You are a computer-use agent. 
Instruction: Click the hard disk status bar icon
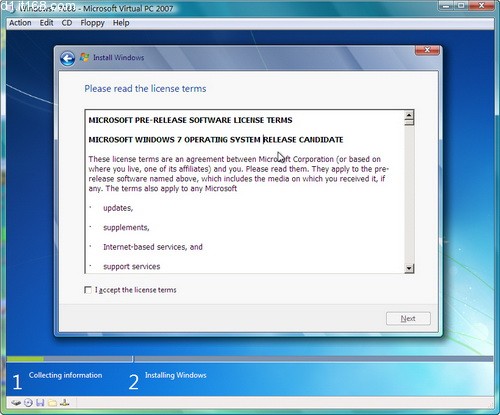(x=16, y=403)
